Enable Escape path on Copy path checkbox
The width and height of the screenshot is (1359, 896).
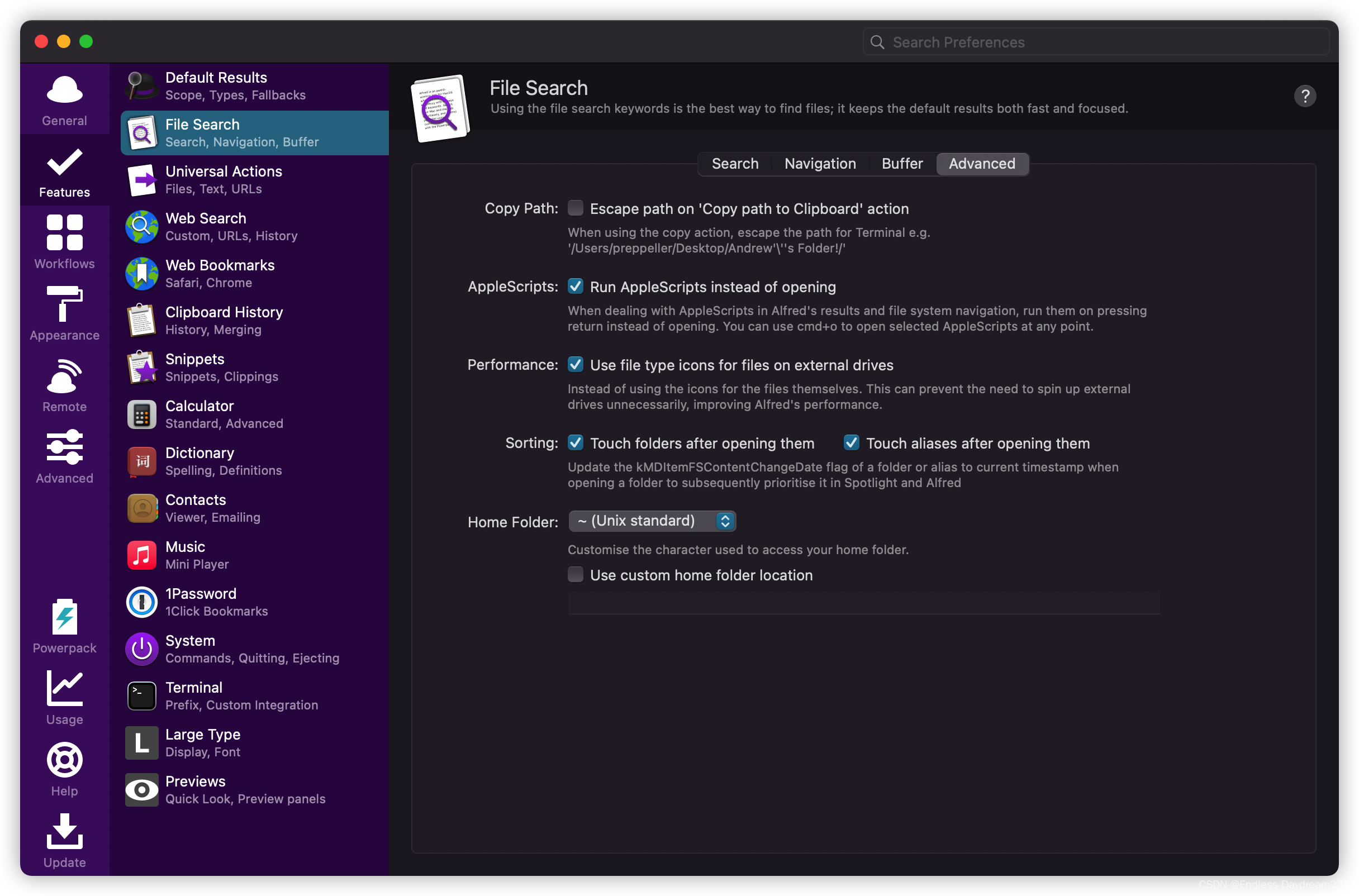[x=576, y=208]
